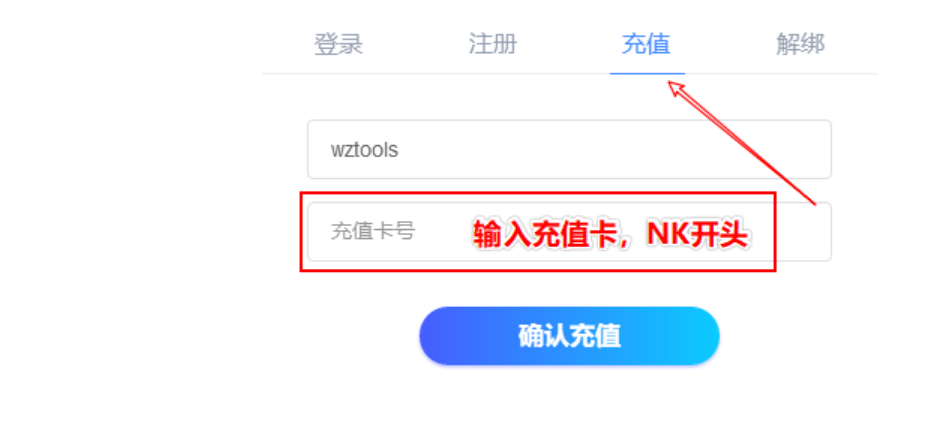Viewport: 928px width, 421px height.
Task: Select the 充值 tab
Action: 646,45
